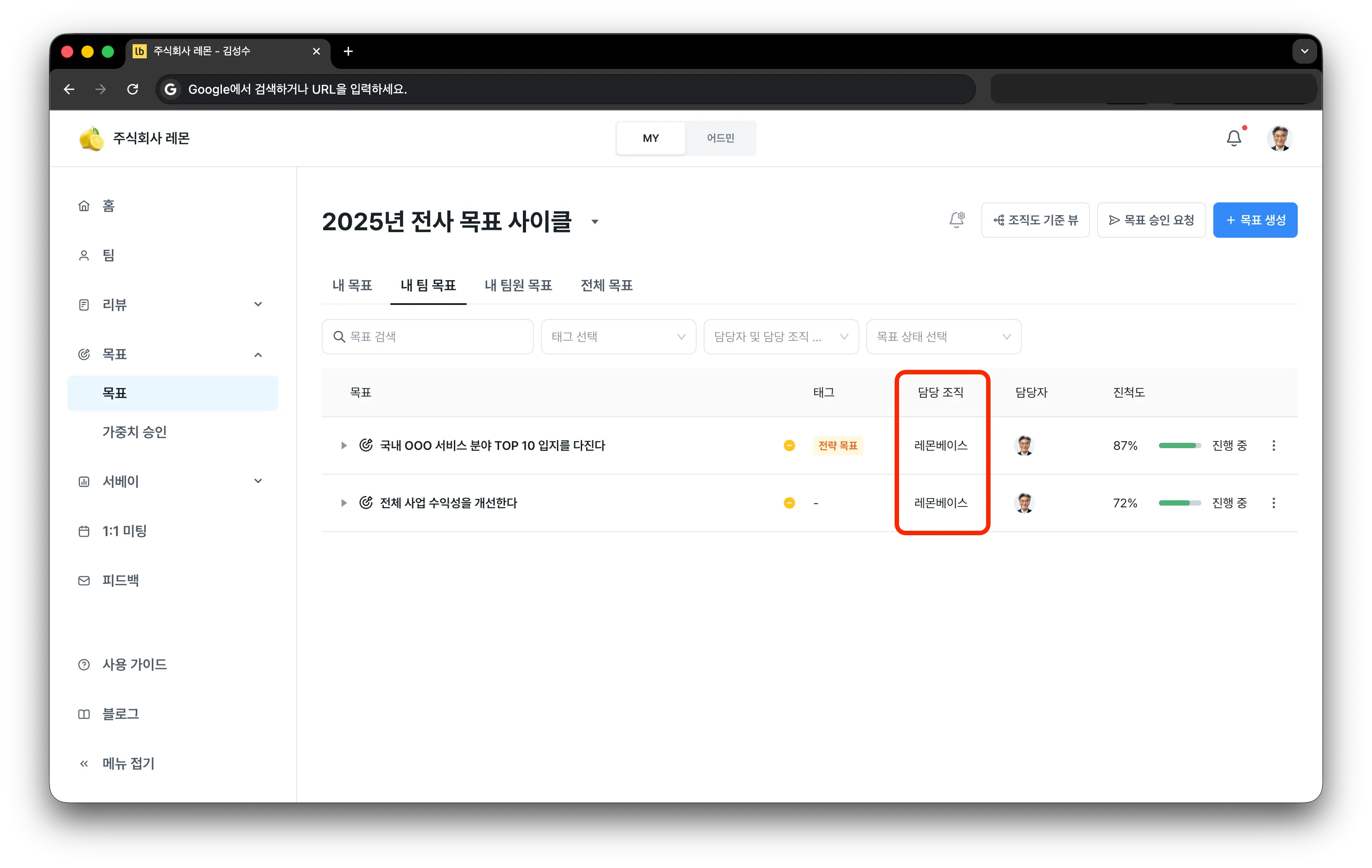The width and height of the screenshot is (1372, 868).
Task: Open more options for 87% goal row
Action: 1274,445
